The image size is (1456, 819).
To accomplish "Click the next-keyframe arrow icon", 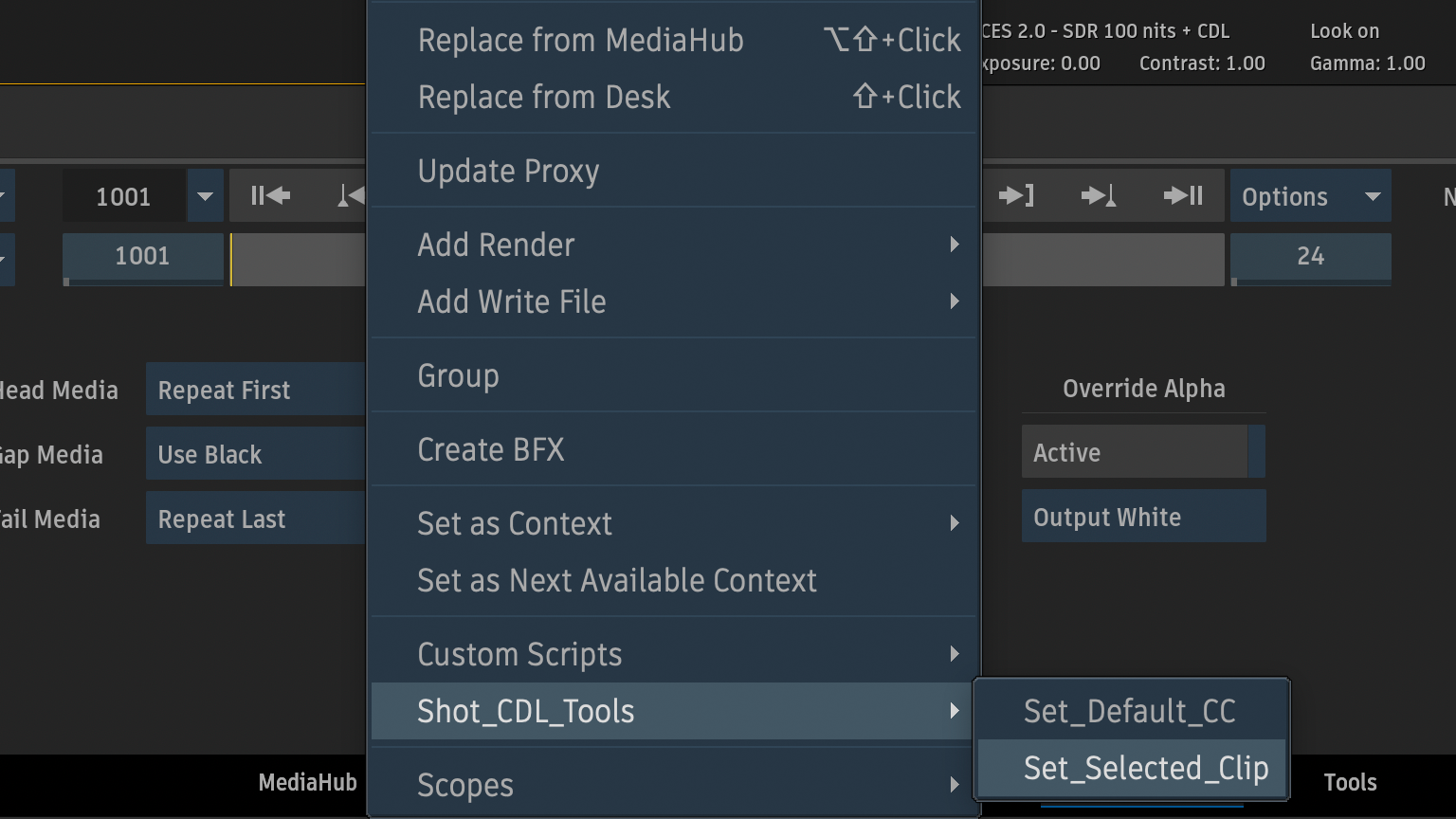I will click(x=1099, y=196).
